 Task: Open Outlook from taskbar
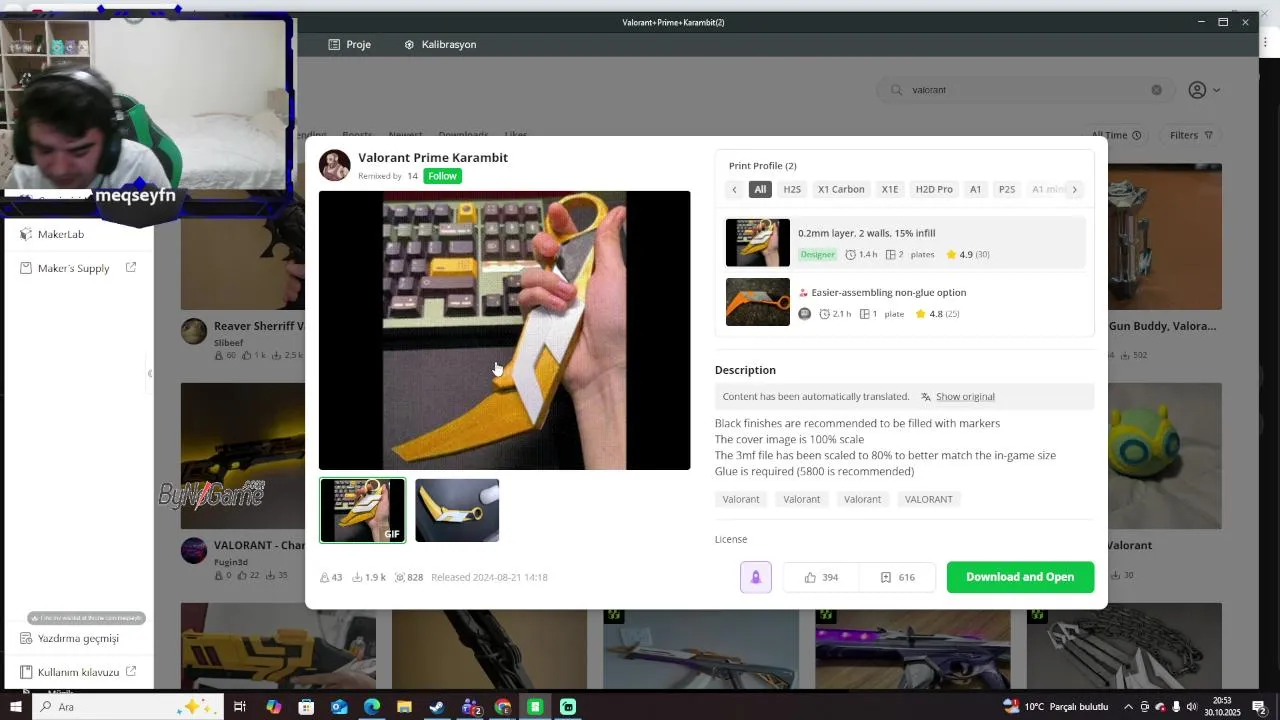339,707
